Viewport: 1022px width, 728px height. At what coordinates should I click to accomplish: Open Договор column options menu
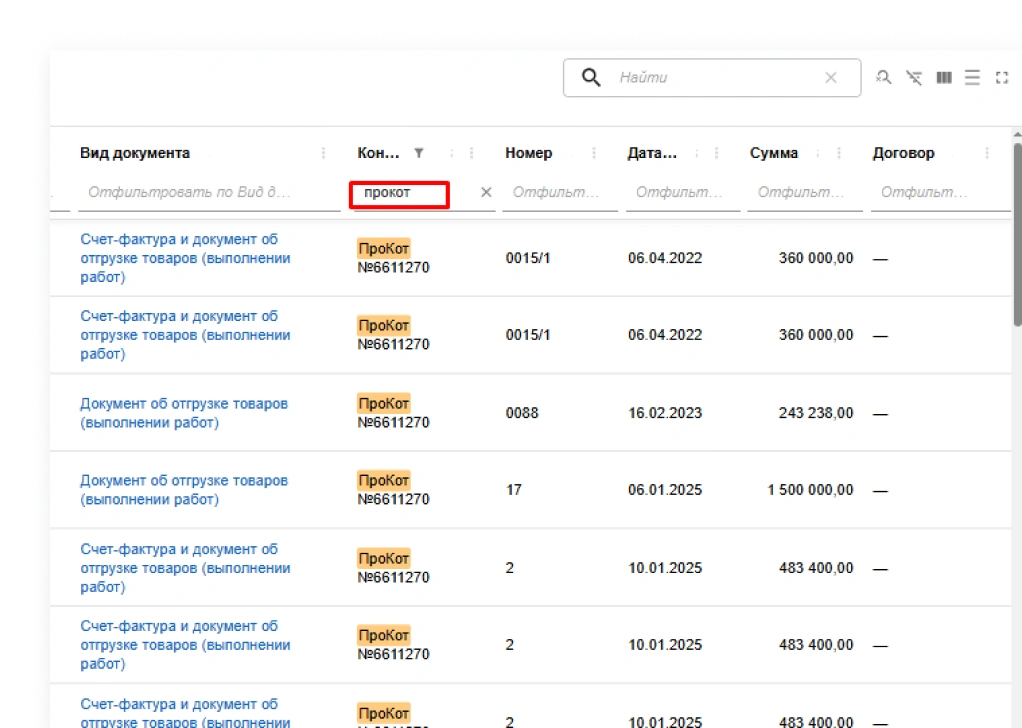(987, 153)
